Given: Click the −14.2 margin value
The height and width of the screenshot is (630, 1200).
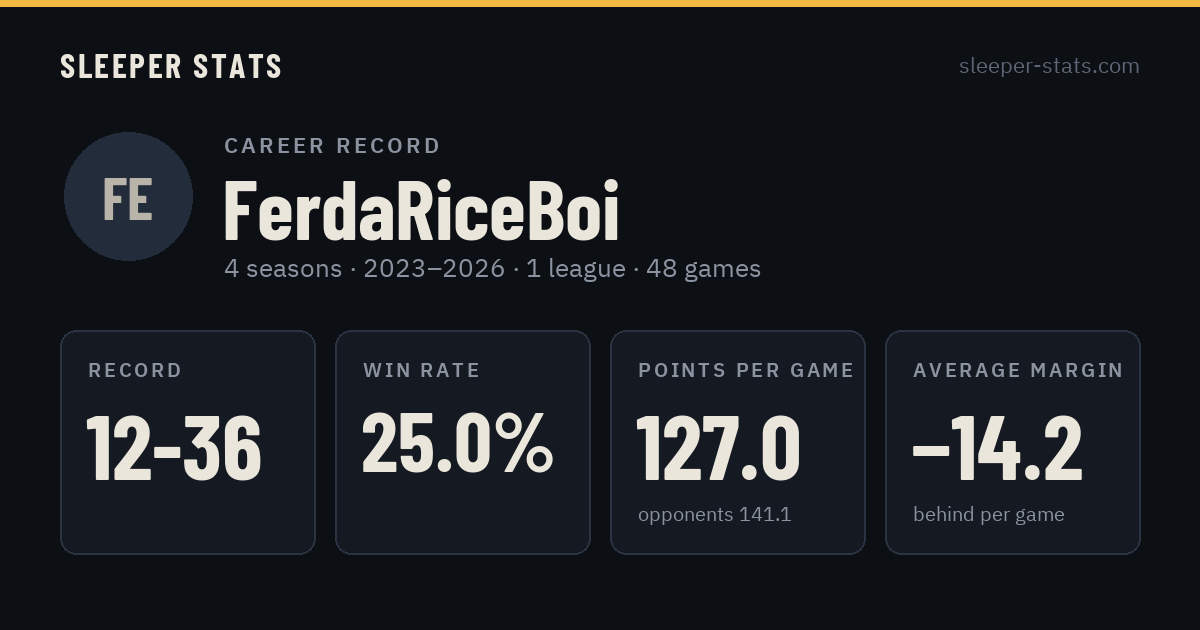Looking at the screenshot, I should pos(998,447).
